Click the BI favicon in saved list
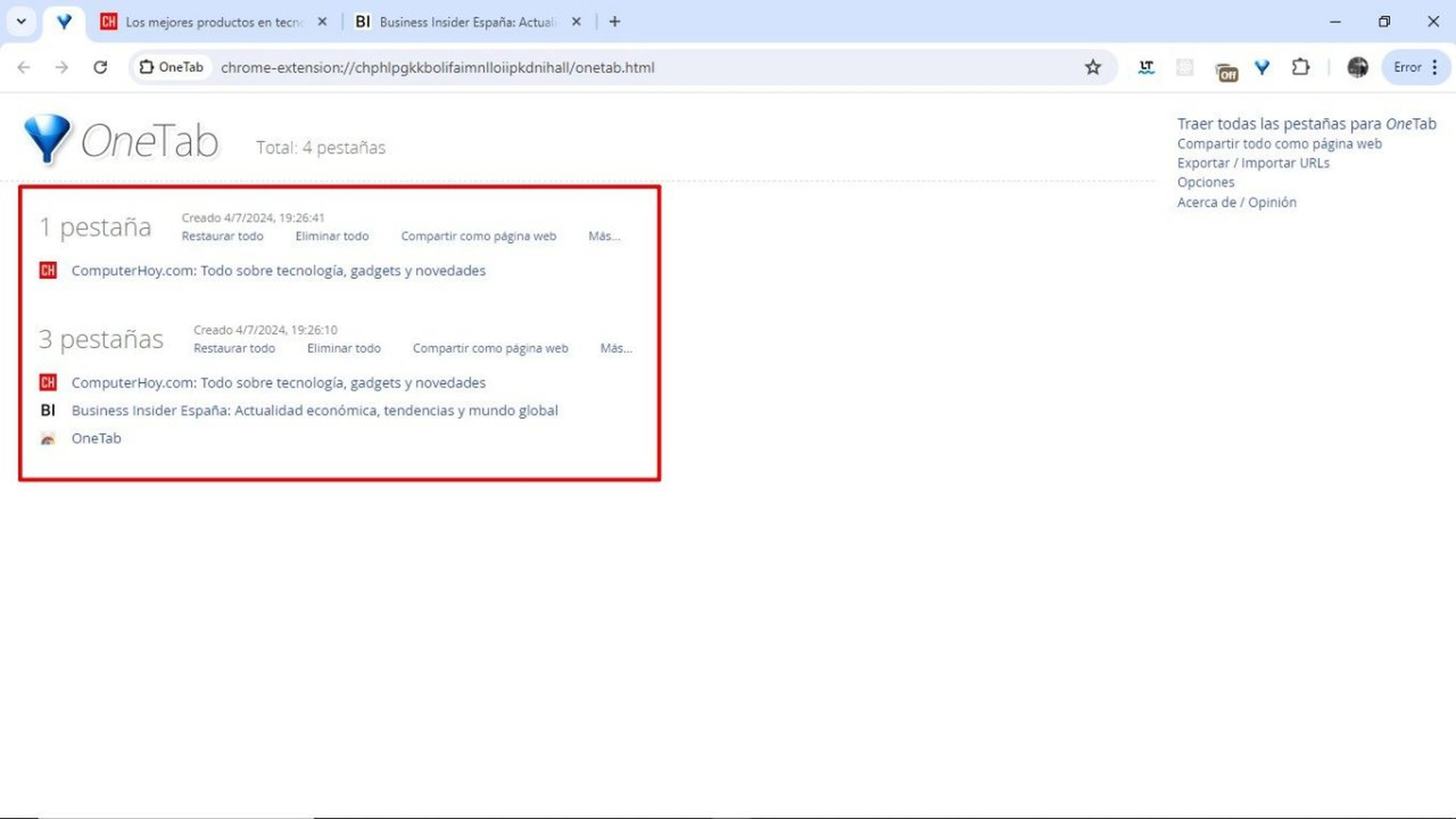 pos(48,410)
